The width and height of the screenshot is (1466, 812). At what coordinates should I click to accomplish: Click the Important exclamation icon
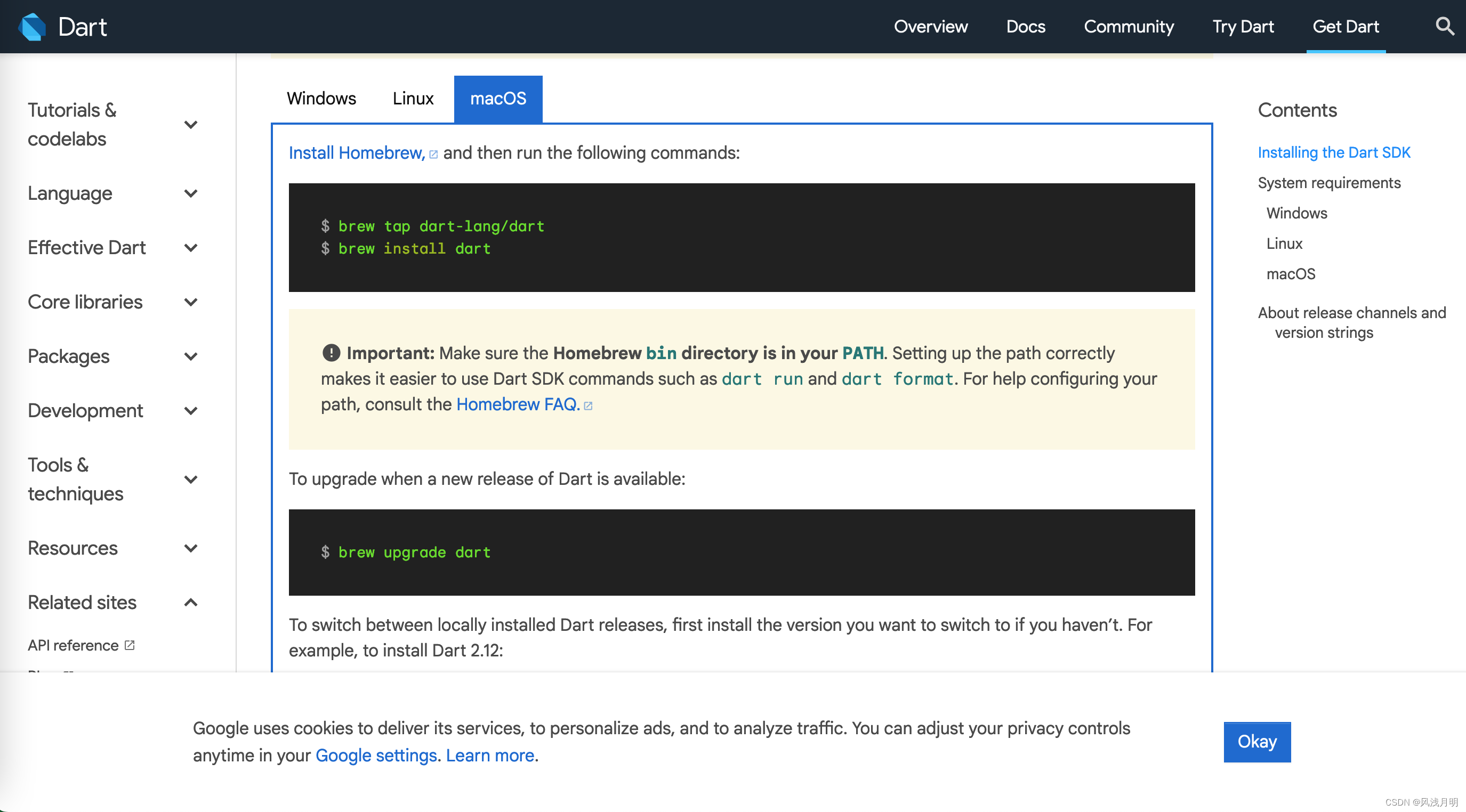pyautogui.click(x=331, y=353)
